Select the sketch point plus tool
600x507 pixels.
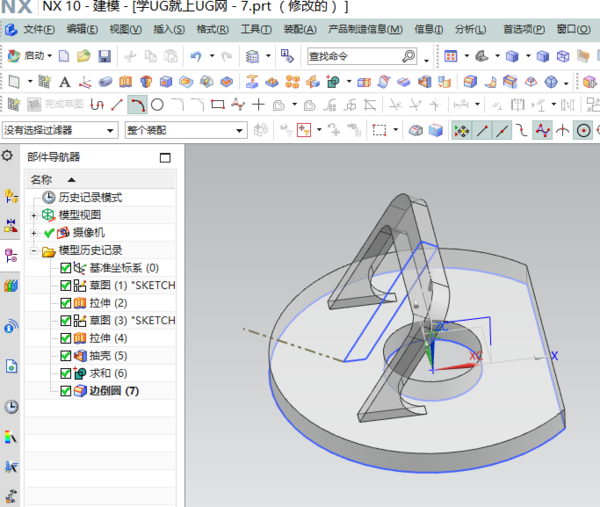[x=259, y=104]
